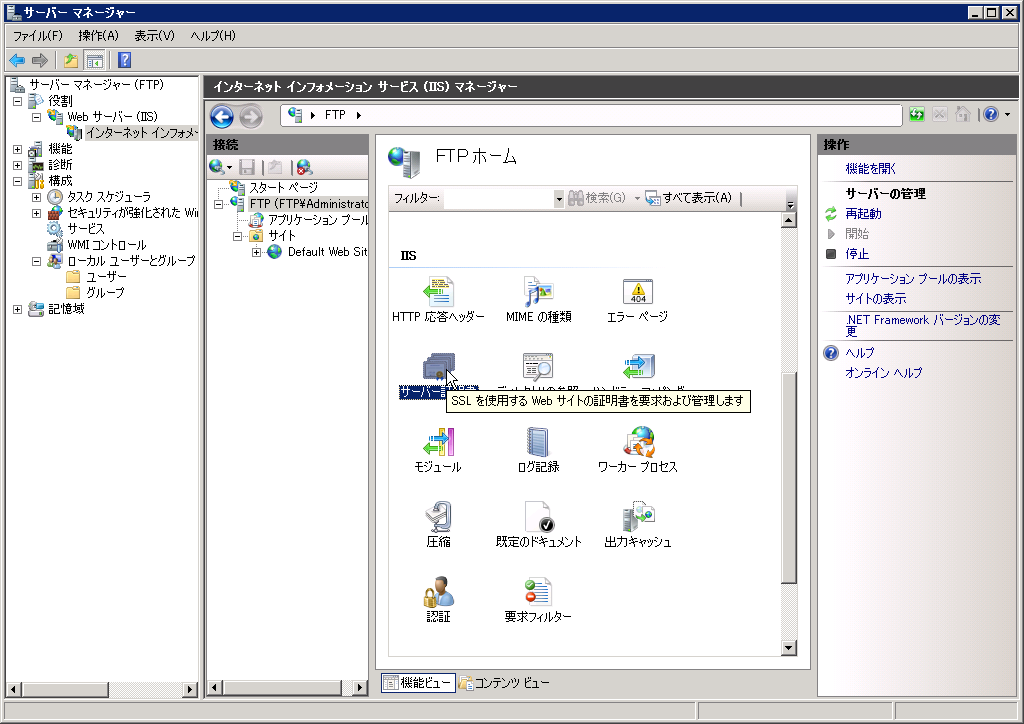Open the 表示(V) menu
The height and width of the screenshot is (724, 1024).
pos(155,36)
